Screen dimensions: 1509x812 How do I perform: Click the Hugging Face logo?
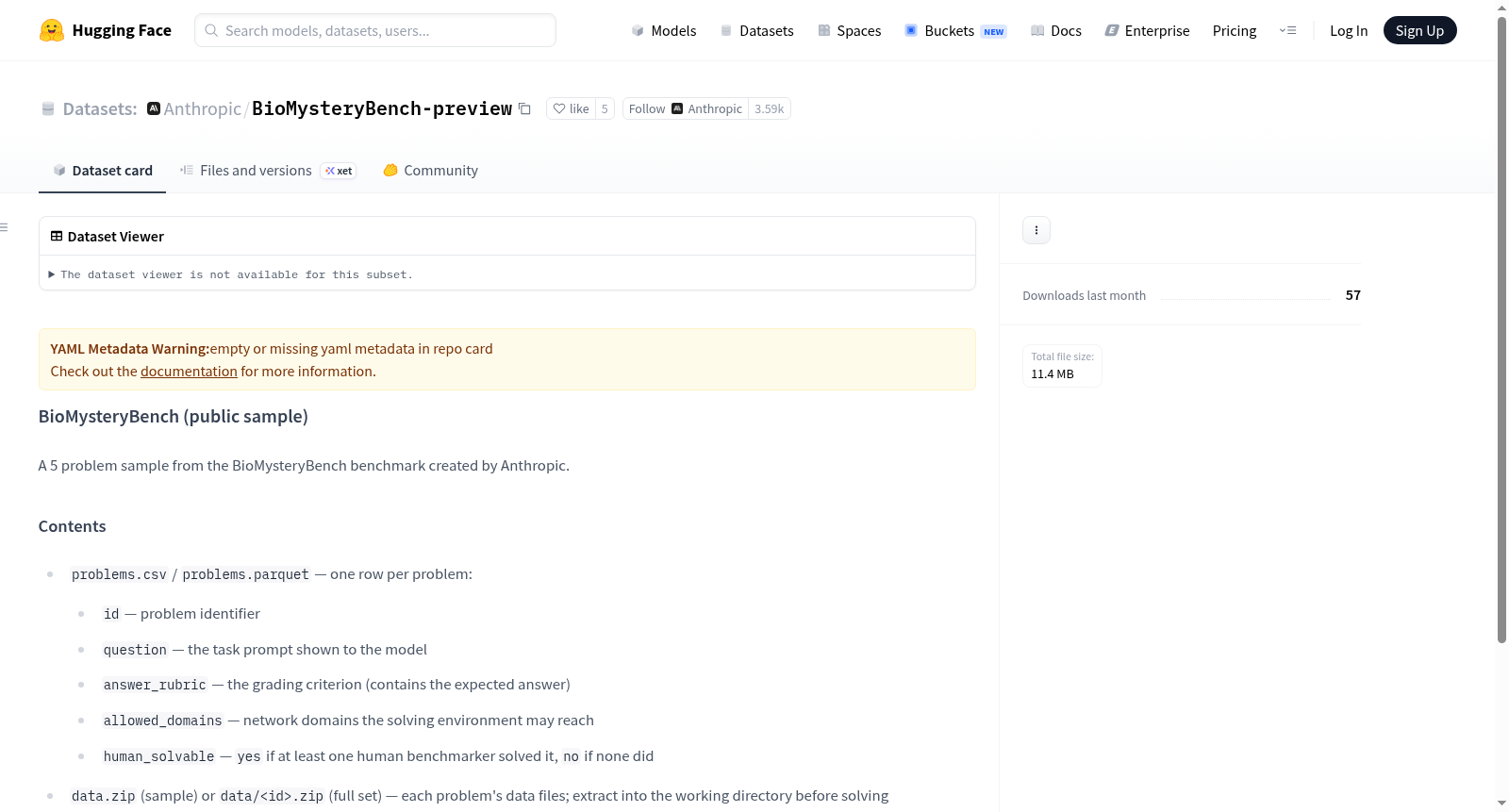click(x=106, y=30)
